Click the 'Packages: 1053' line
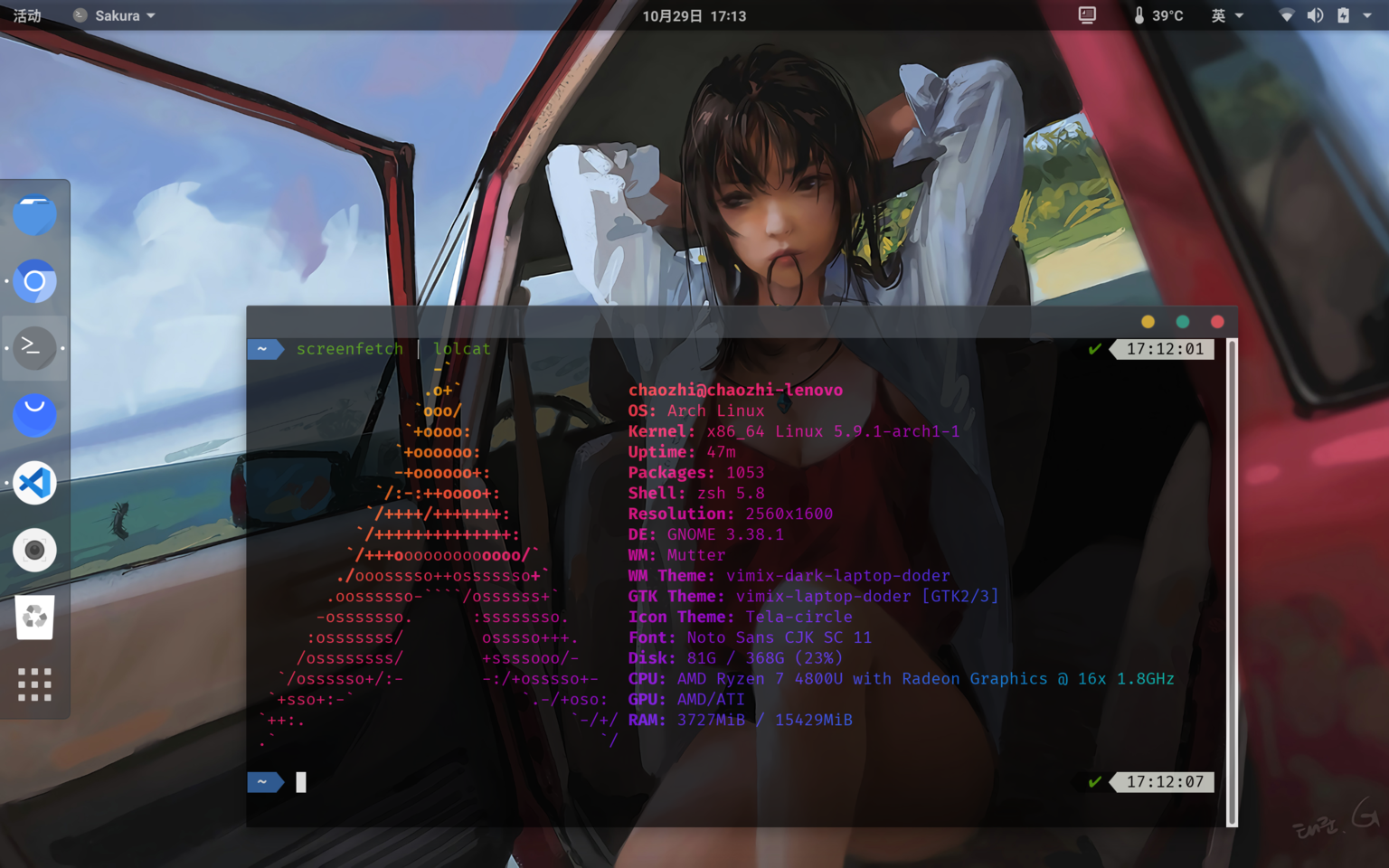 (696, 473)
